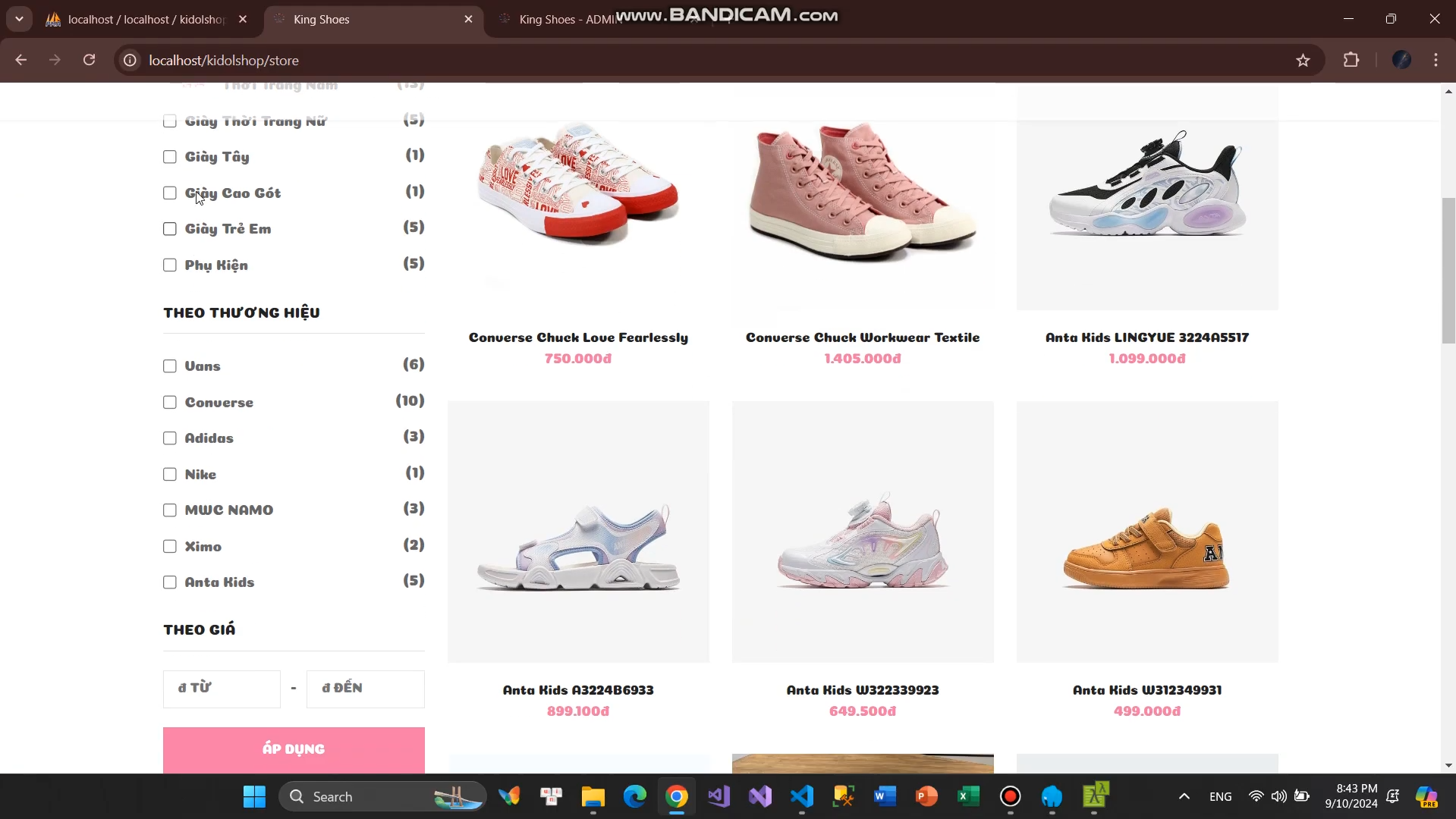Open File Explorer from the taskbar

point(593,796)
